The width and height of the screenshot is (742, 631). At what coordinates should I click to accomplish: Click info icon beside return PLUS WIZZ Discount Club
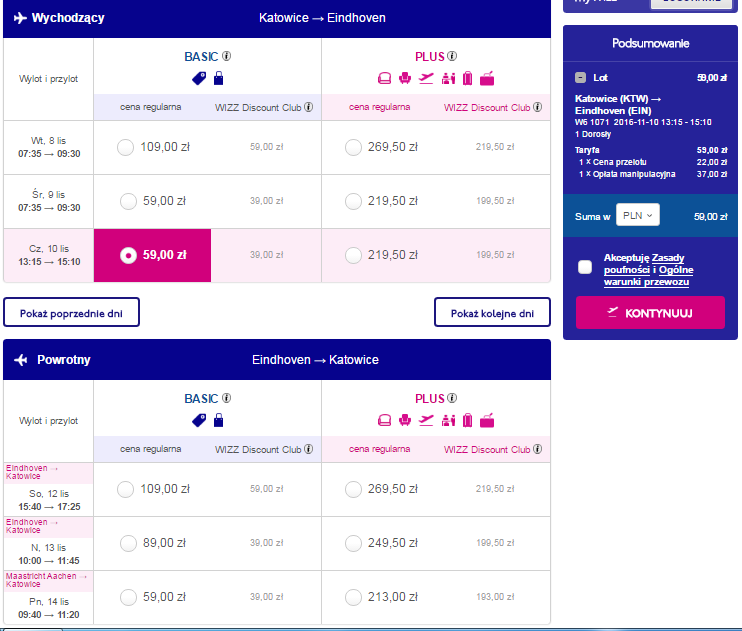[538, 449]
